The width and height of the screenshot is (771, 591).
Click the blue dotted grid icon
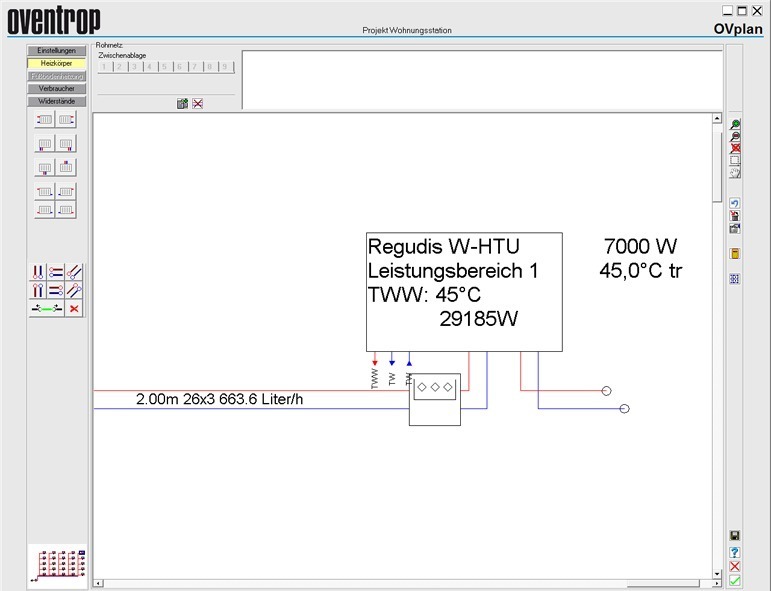tap(735, 279)
